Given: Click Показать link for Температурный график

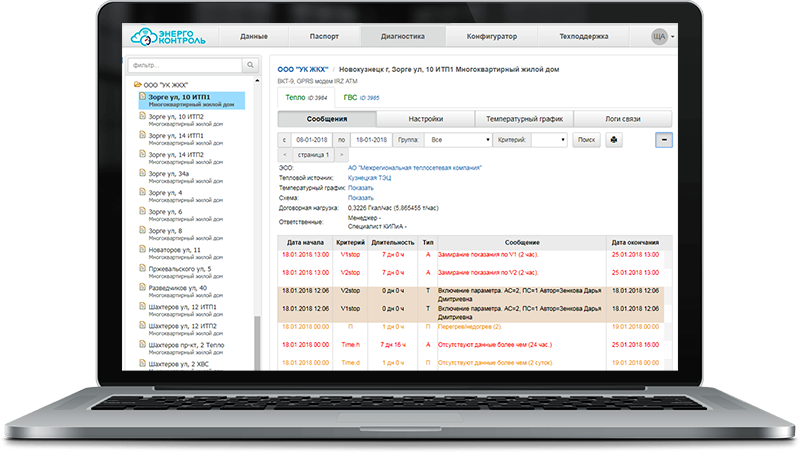Looking at the screenshot, I should point(361,188).
